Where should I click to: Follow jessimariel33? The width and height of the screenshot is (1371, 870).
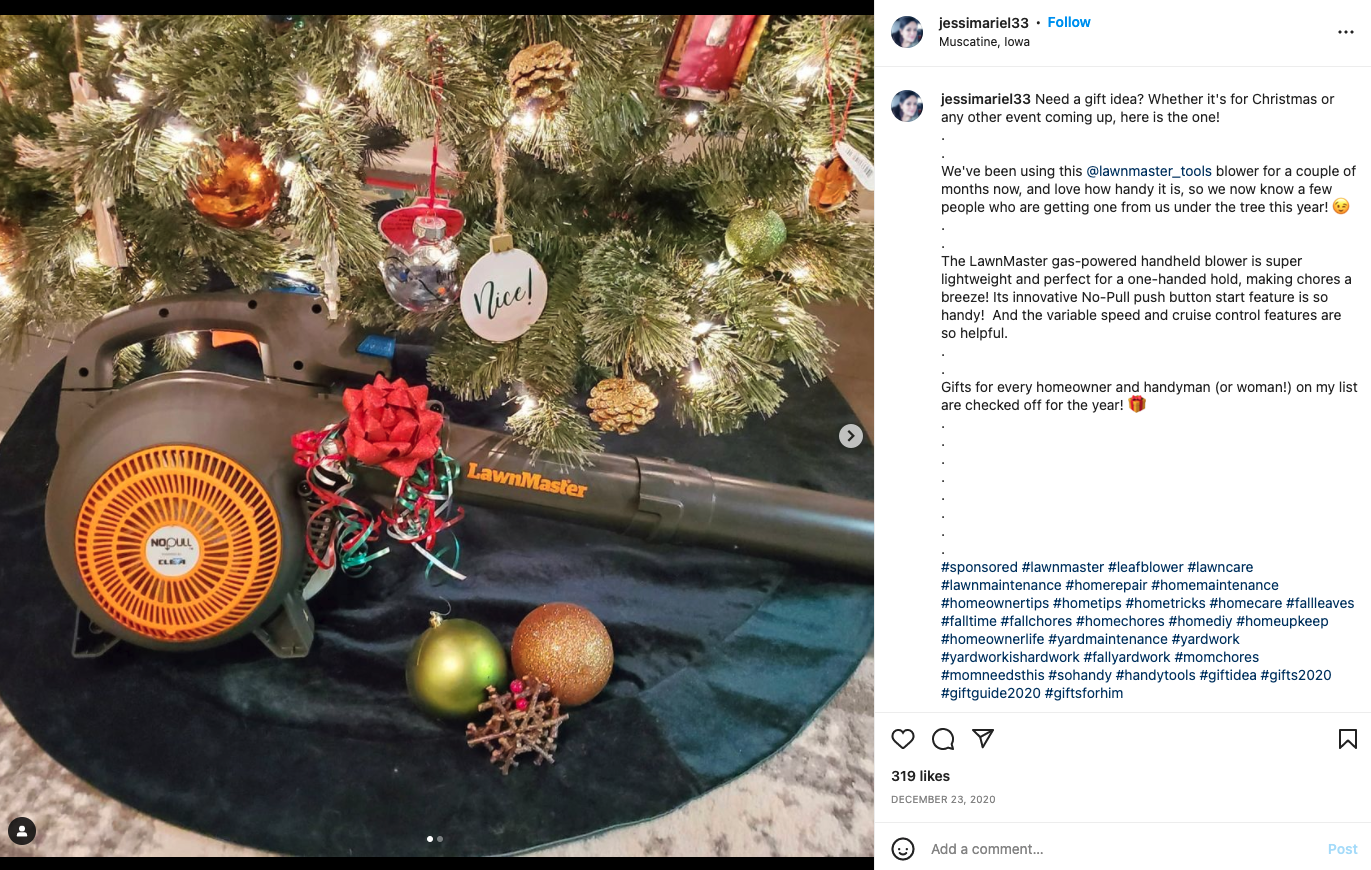point(1069,23)
